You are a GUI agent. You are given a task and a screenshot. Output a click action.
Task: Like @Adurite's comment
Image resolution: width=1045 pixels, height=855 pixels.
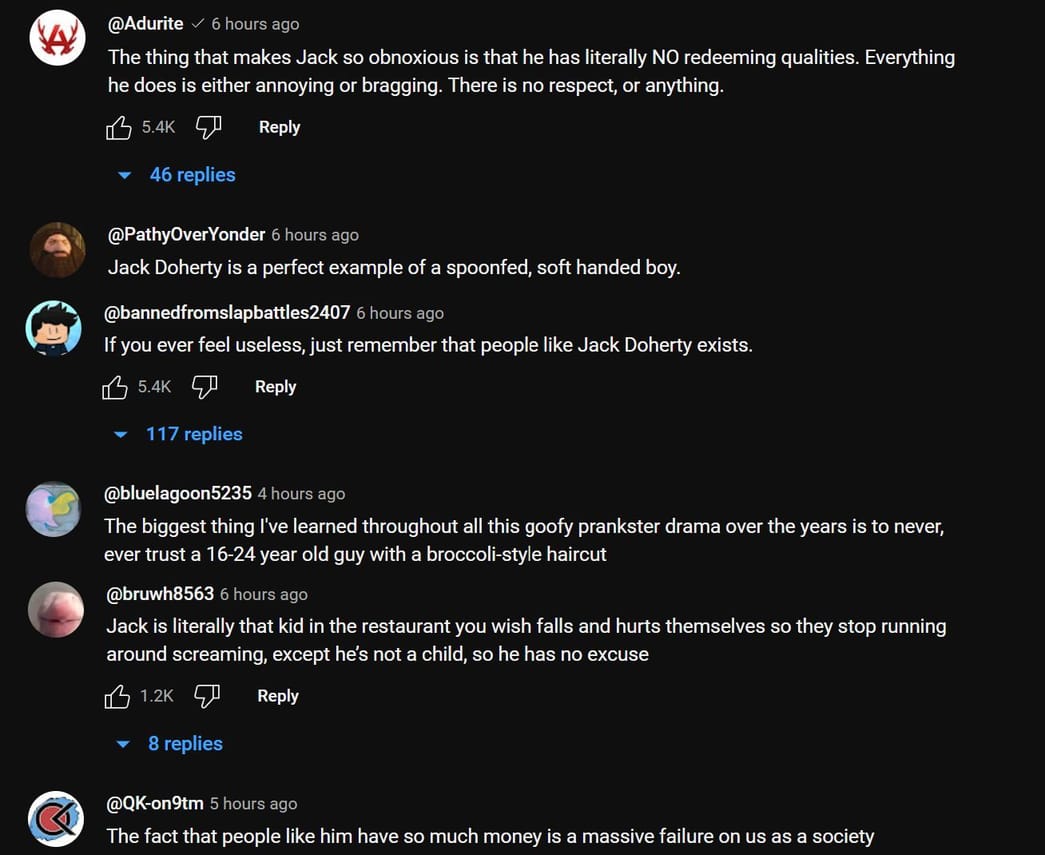coord(118,126)
